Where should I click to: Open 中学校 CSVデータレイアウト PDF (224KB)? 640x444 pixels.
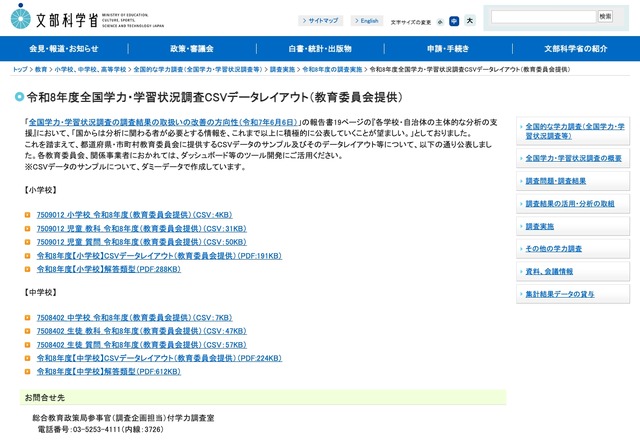click(x=159, y=358)
